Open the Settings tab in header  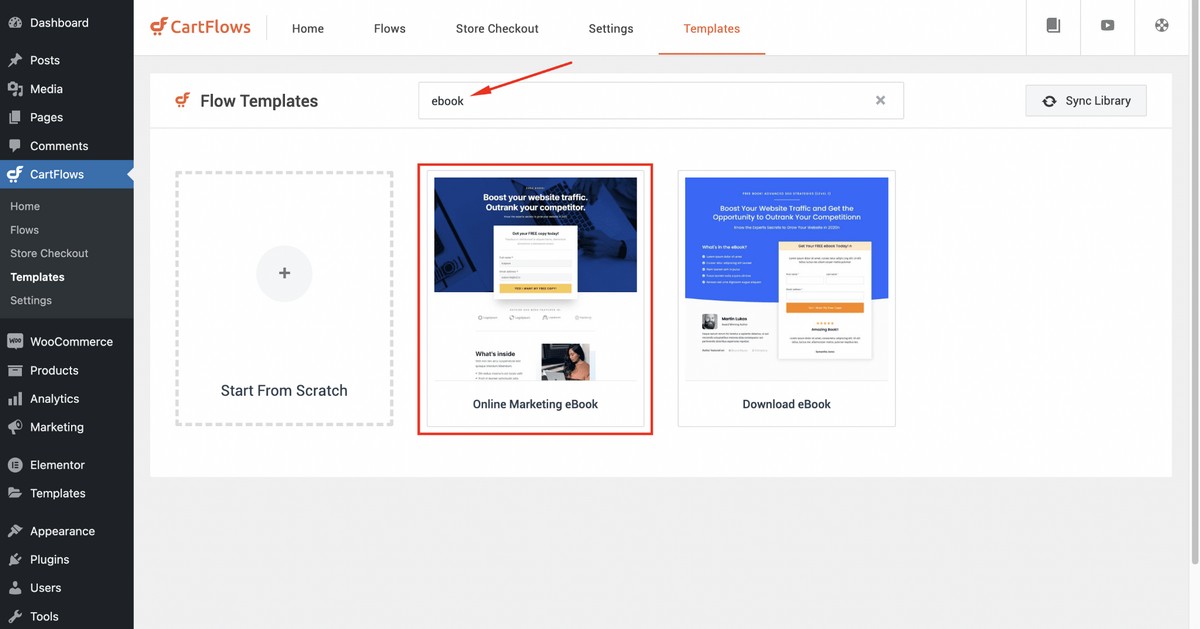[611, 28]
